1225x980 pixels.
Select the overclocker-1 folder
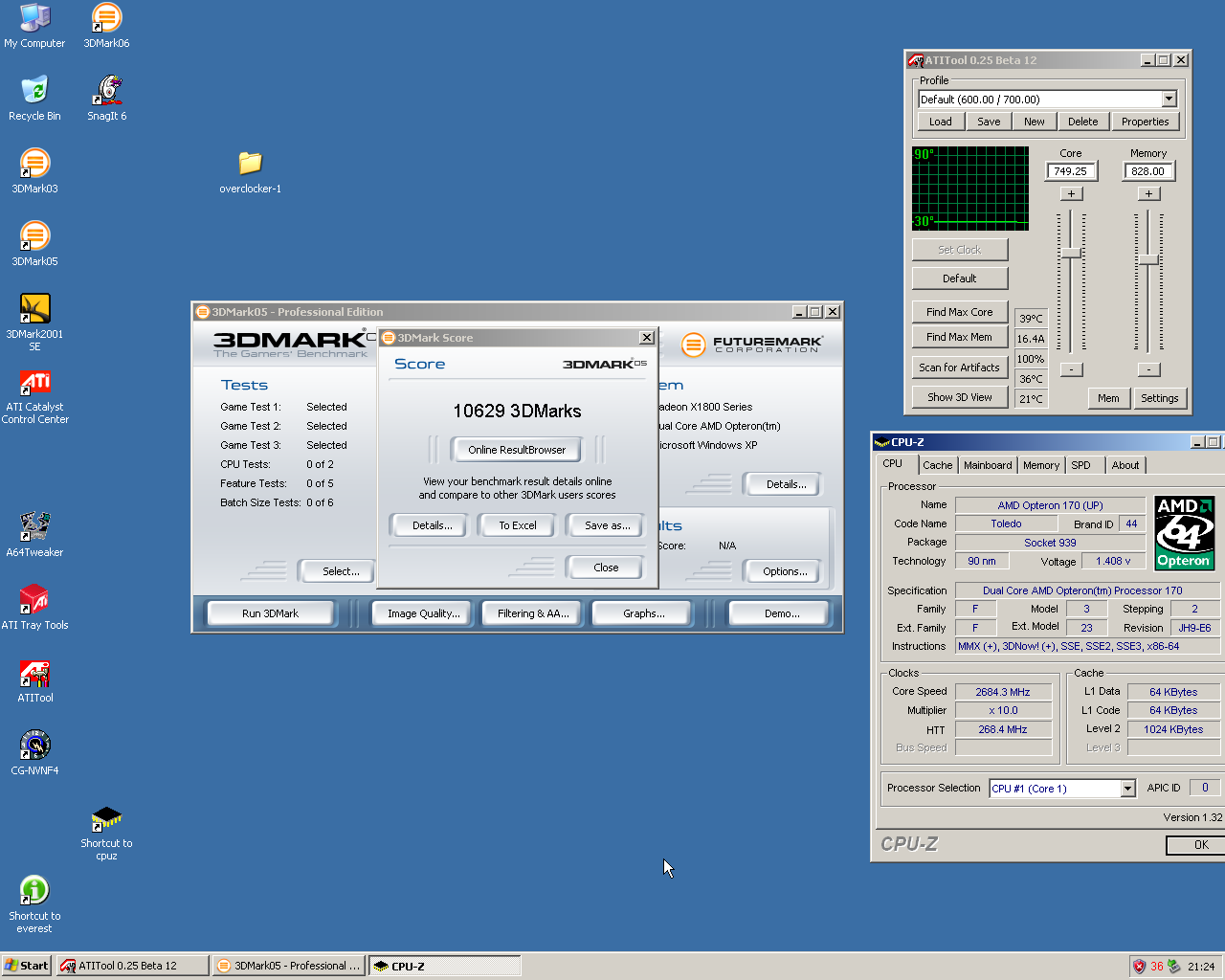coord(250,164)
